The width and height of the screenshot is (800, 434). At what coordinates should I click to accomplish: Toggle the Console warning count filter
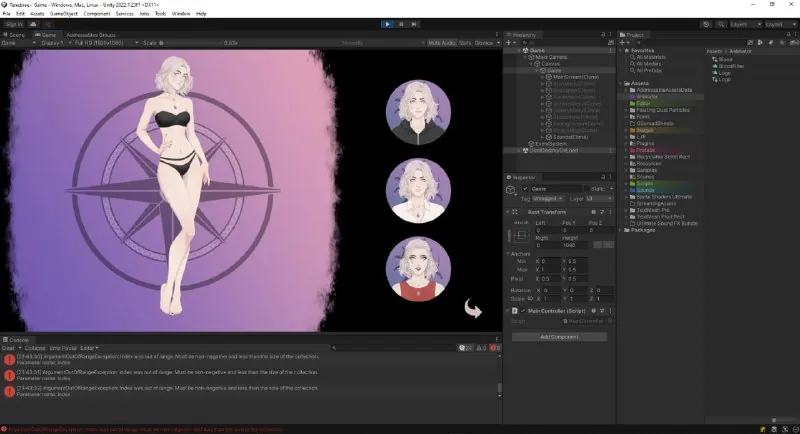point(481,348)
